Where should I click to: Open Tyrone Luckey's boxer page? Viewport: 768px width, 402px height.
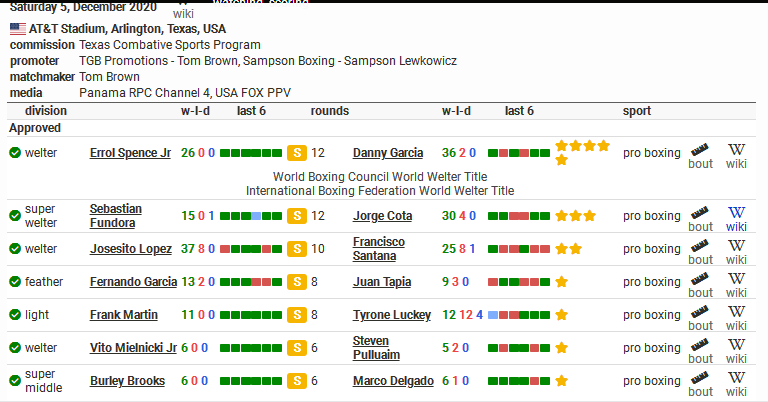coord(392,315)
